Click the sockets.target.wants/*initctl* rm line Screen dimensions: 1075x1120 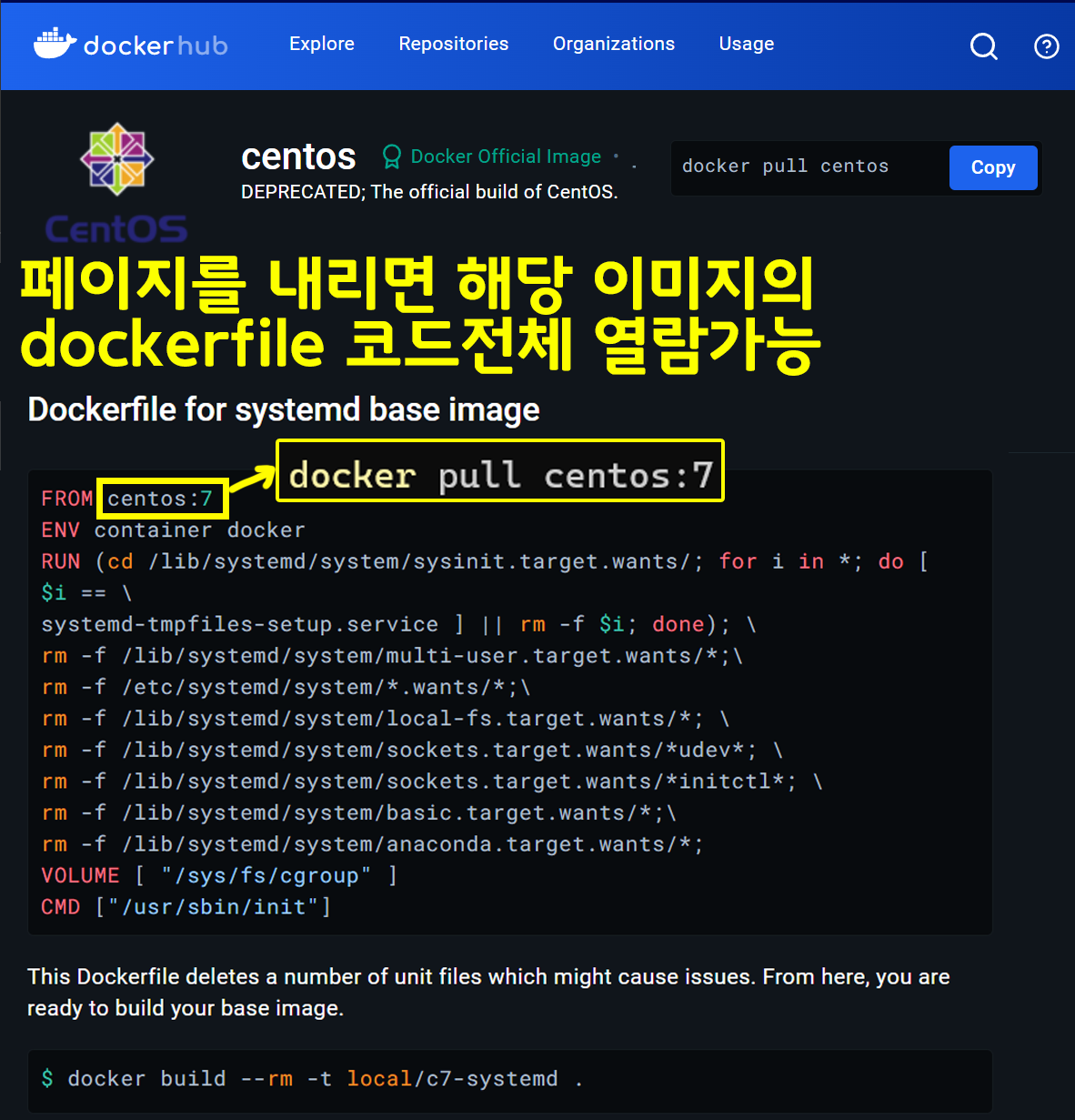click(432, 782)
